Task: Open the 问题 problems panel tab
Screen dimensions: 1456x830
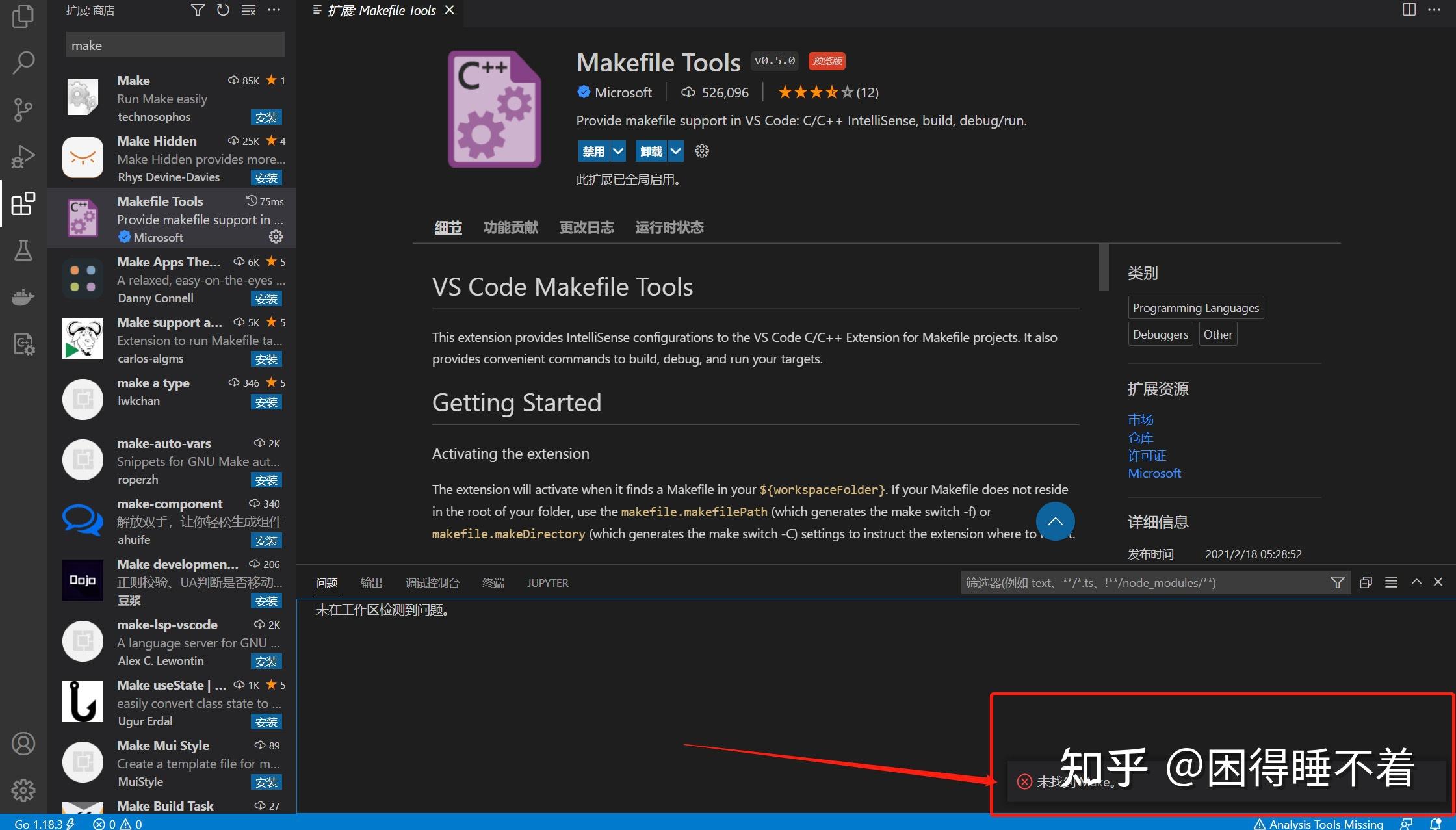Action: [326, 583]
